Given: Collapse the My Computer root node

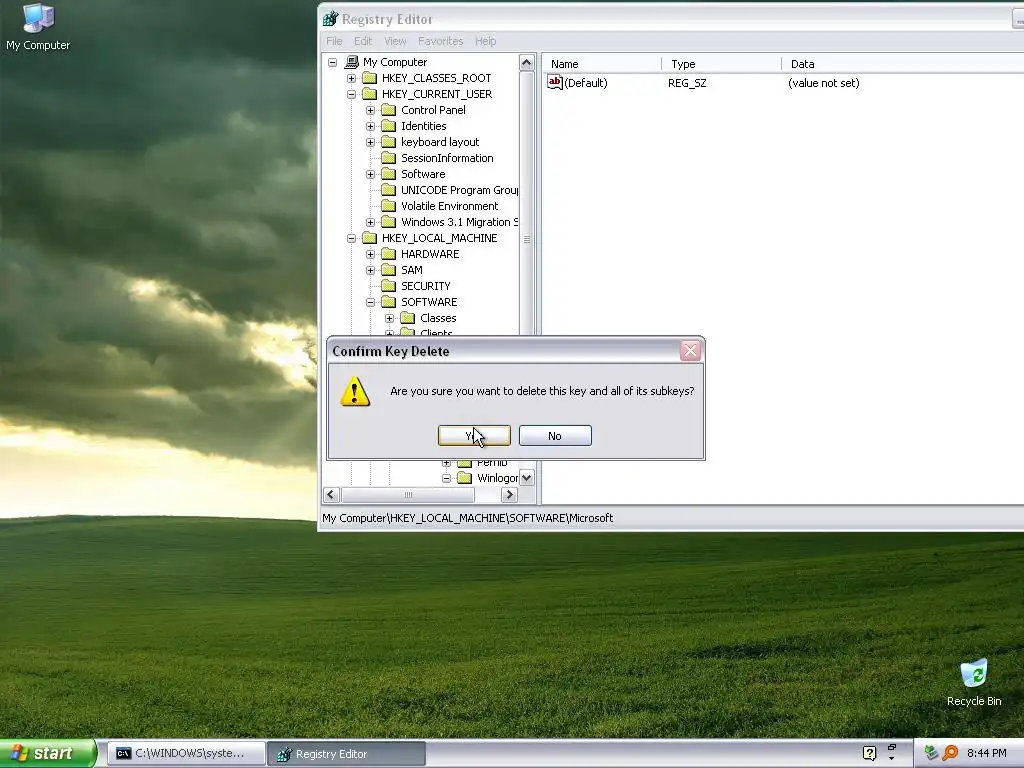Looking at the screenshot, I should [332, 62].
